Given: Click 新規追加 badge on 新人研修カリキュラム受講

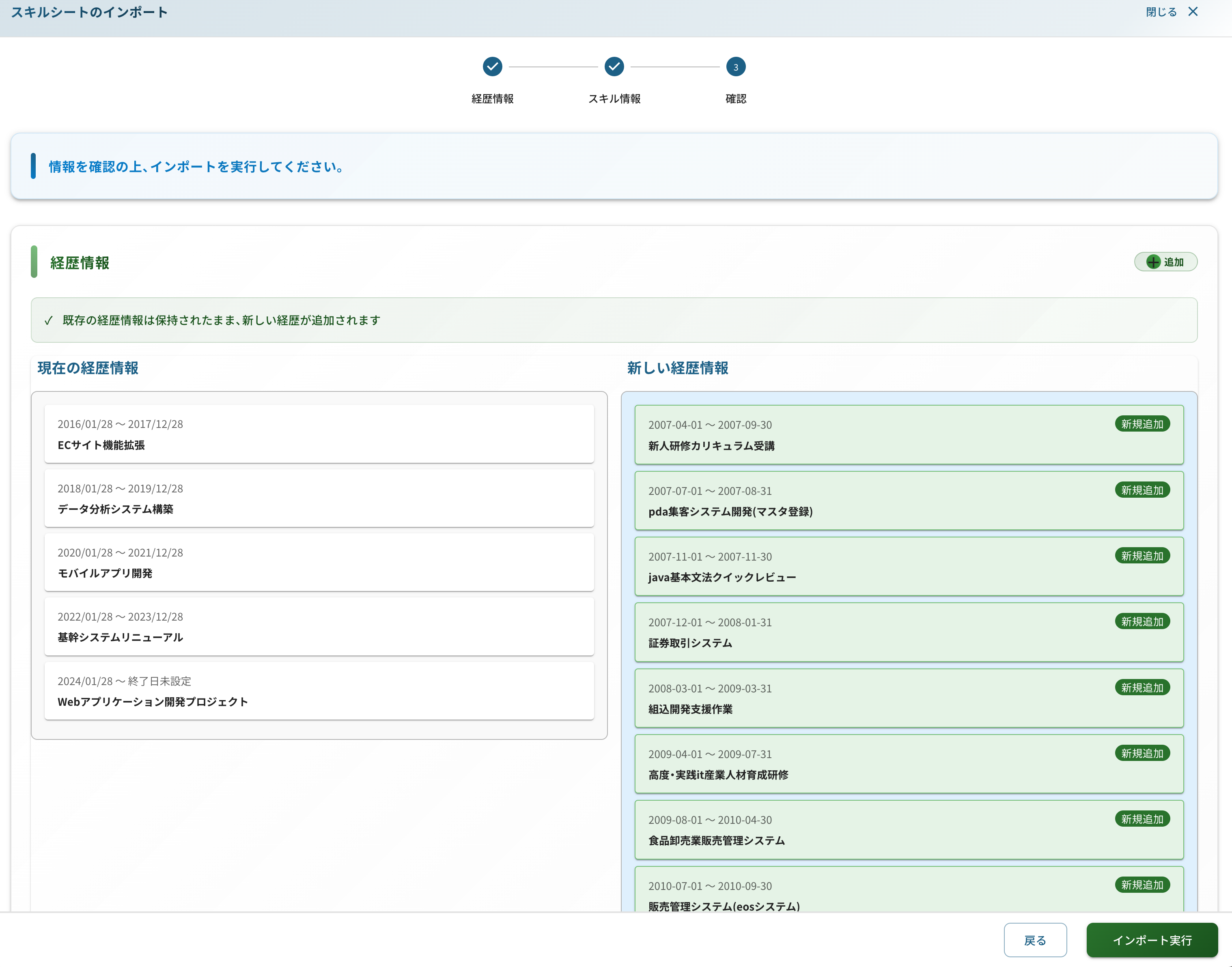Looking at the screenshot, I should coord(1142,424).
